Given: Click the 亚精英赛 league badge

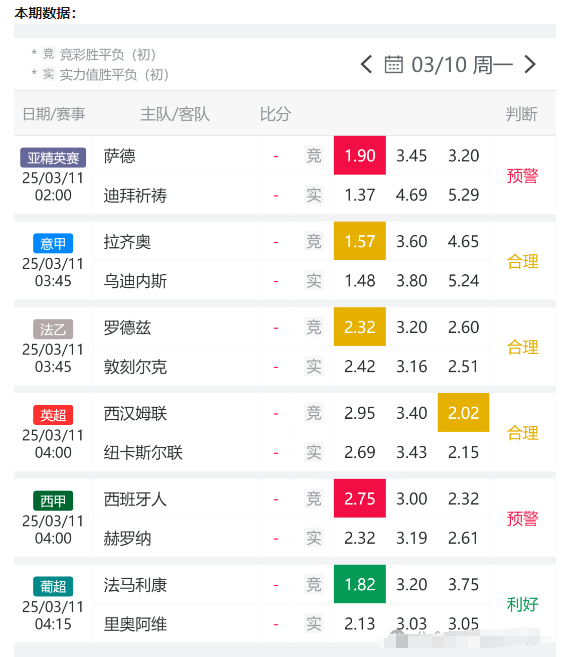Looking at the screenshot, I should coord(53,158).
